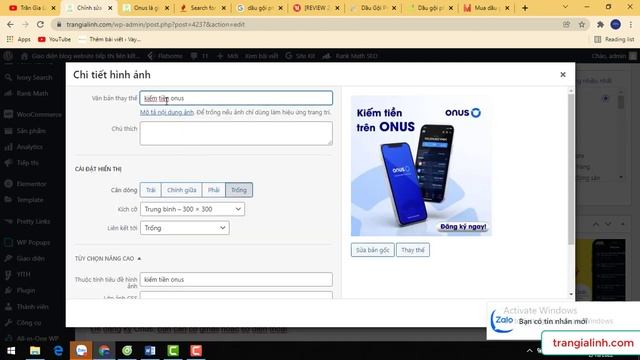Open Microsoft Word from the taskbar

[x=150, y=351]
